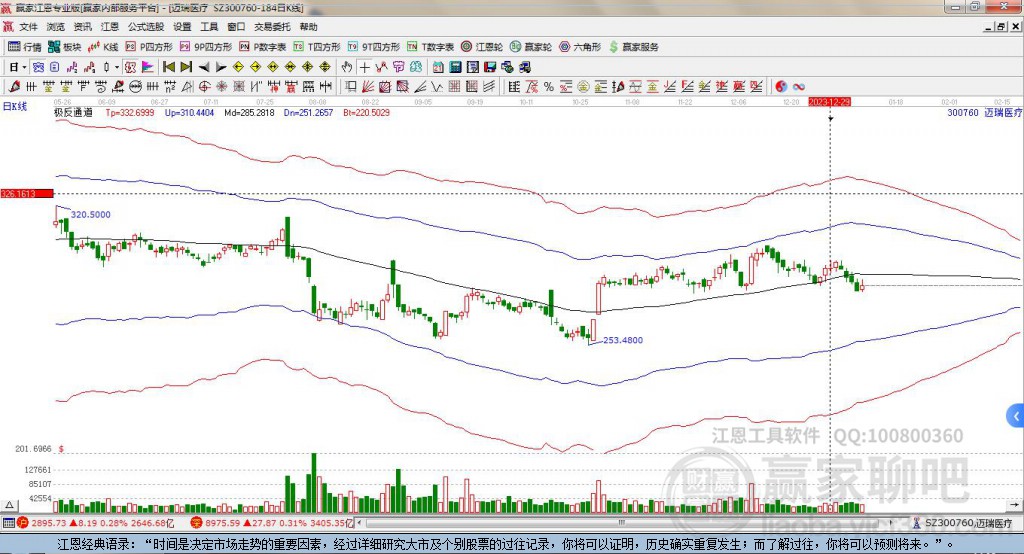Click the Md=285.2818 indicator value
Screen dimensions: 1024x554
coord(249,112)
